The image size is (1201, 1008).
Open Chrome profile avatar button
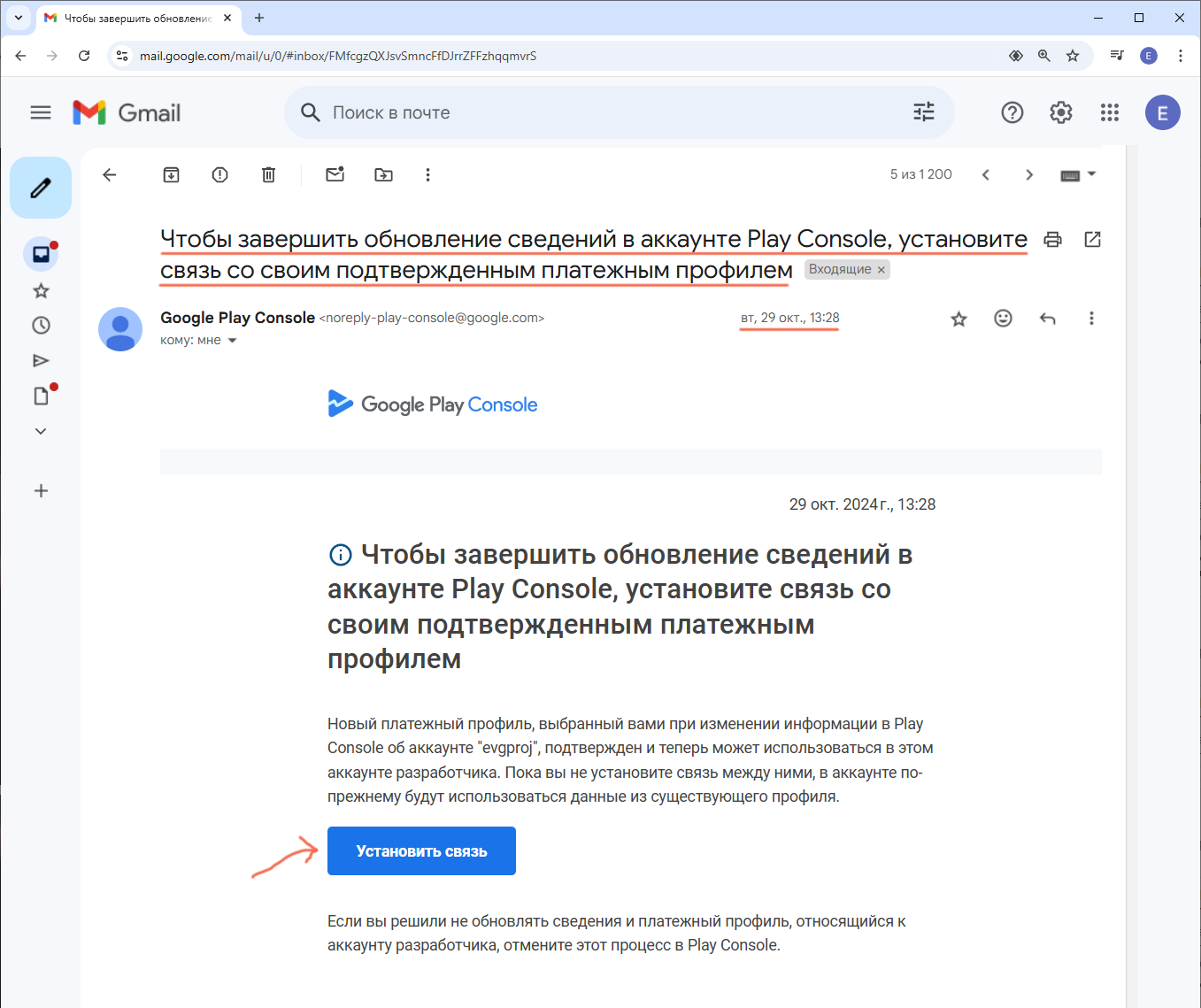(x=1149, y=56)
